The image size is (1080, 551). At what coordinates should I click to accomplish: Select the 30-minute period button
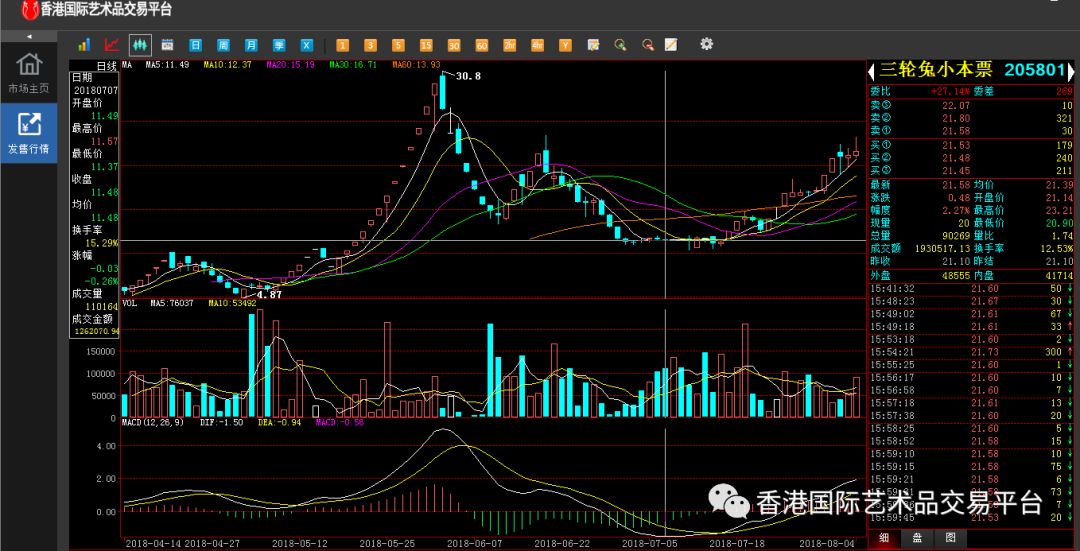pos(454,45)
